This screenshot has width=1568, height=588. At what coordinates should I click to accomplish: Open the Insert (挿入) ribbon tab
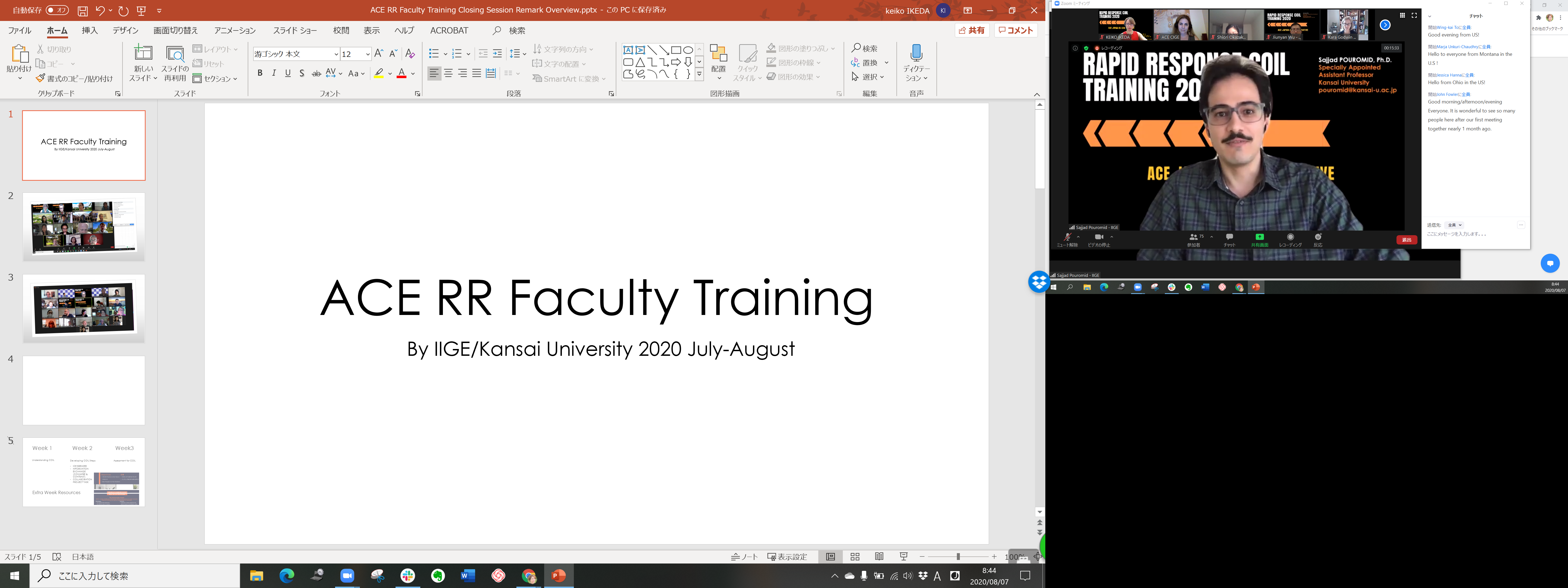[90, 30]
